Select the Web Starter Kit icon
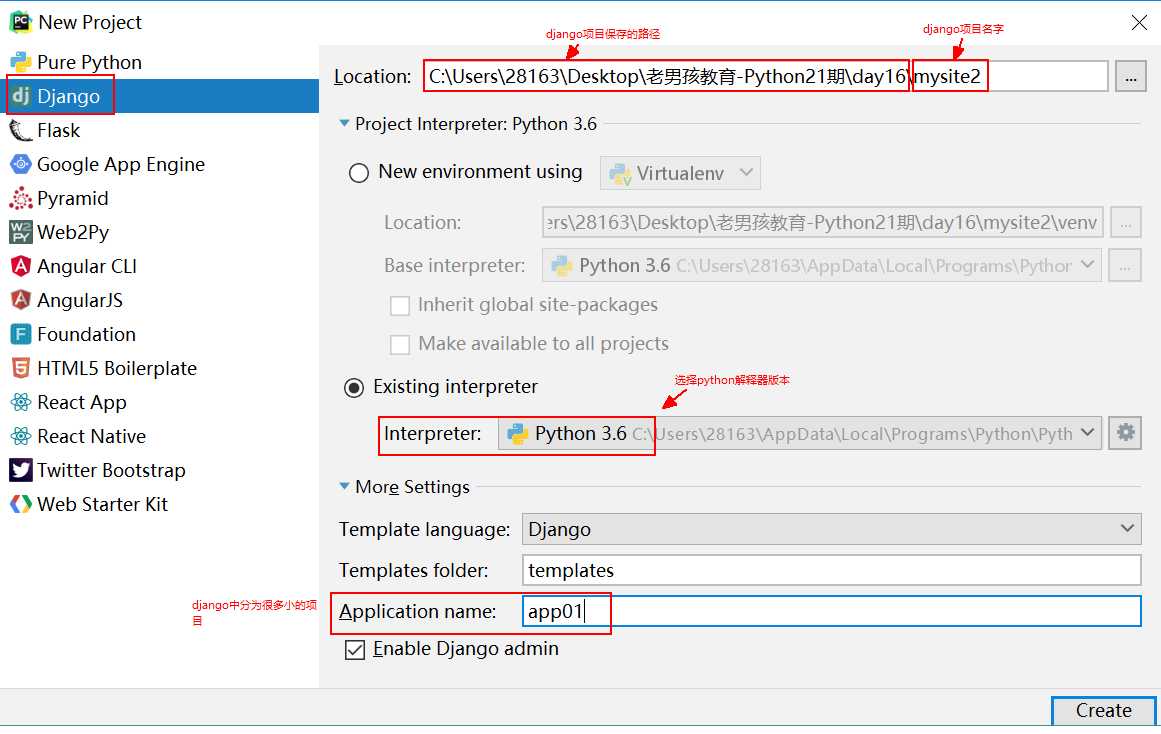This screenshot has height=734, width=1161. tap(21, 504)
